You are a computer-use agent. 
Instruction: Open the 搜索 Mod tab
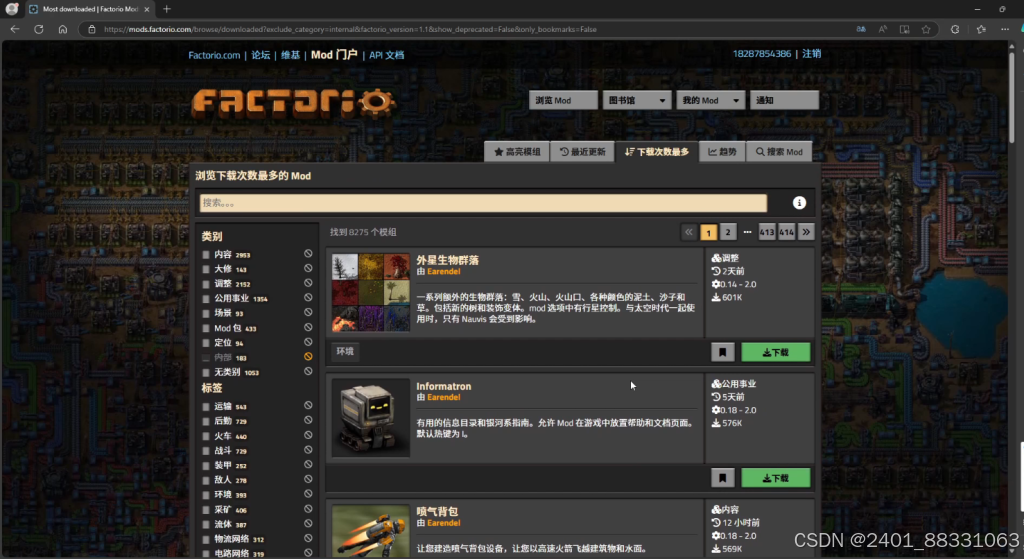coord(779,152)
